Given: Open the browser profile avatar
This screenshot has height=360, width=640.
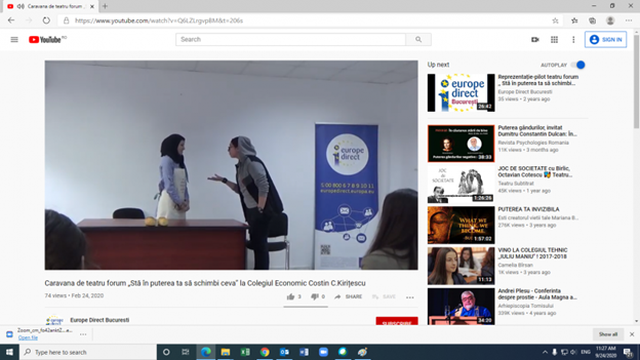Looking at the screenshot, I should coord(610,20).
